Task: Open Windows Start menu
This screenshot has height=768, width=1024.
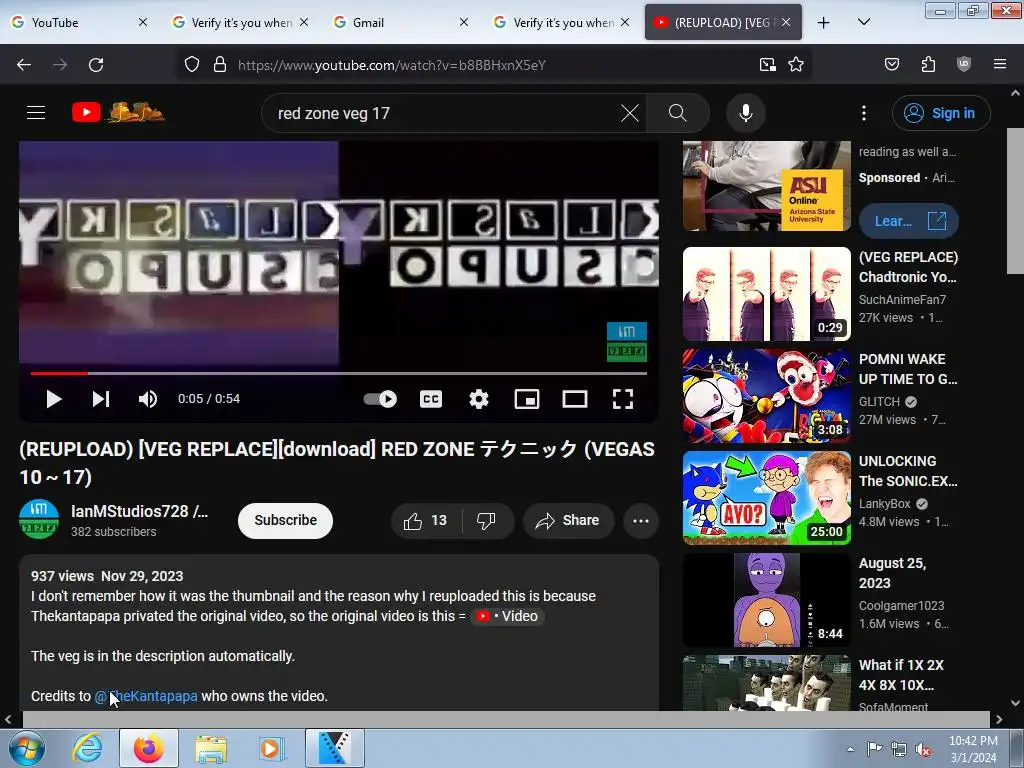Action: 25,748
